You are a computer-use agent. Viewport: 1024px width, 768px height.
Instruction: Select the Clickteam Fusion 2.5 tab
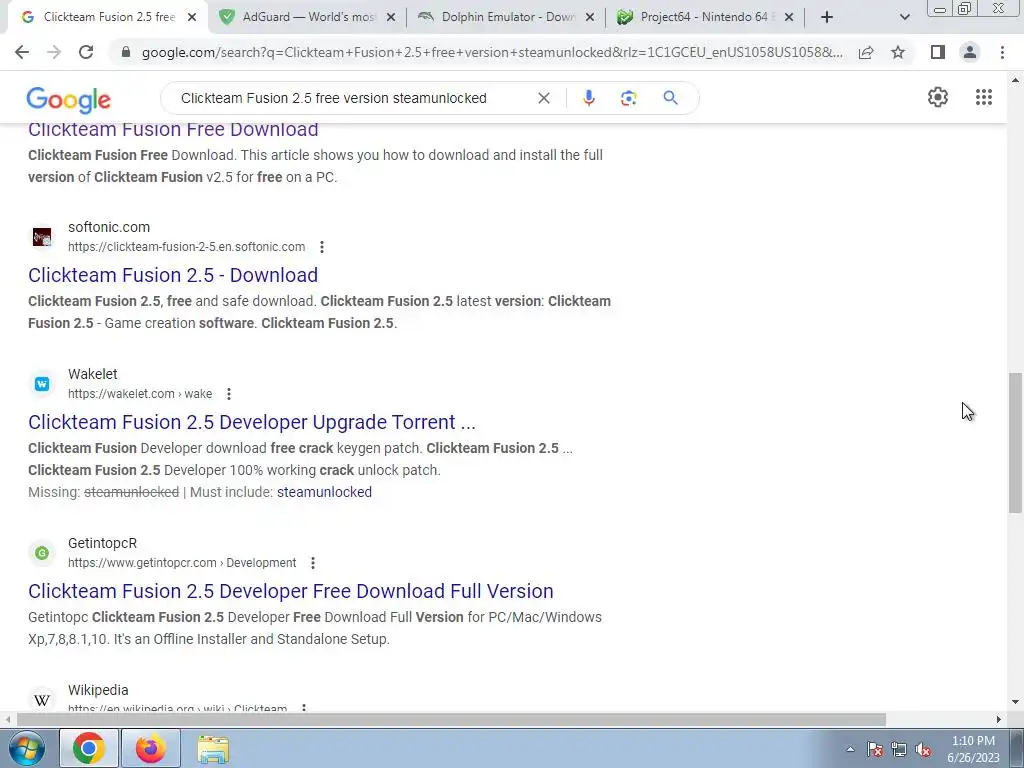108,17
